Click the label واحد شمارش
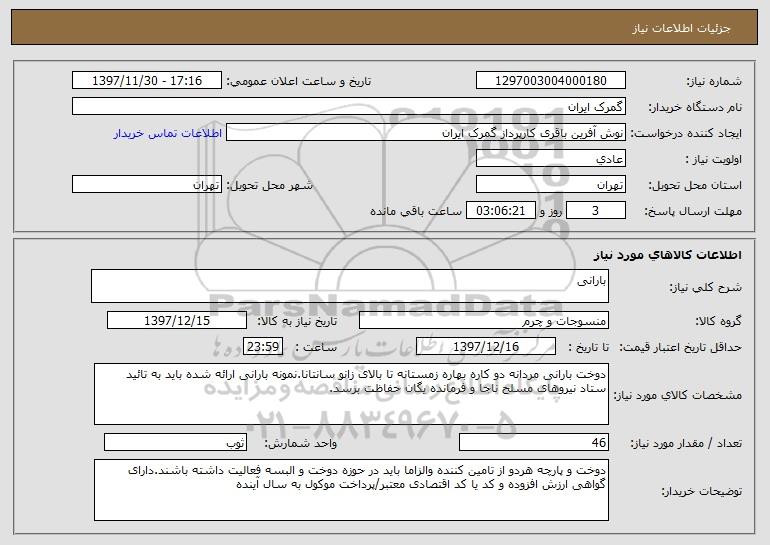This screenshot has width=770, height=545. [x=301, y=443]
